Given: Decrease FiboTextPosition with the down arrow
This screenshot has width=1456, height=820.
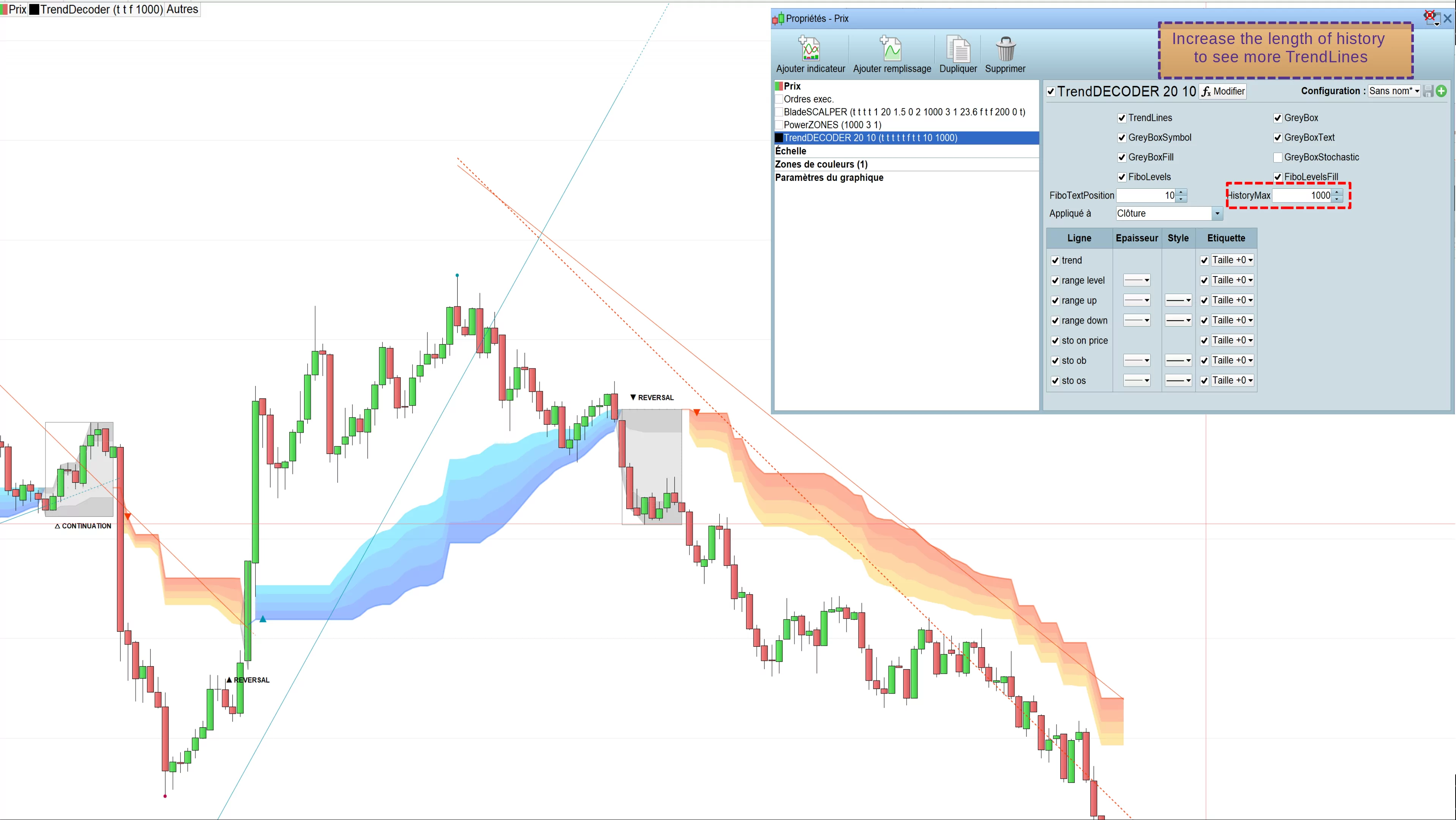Looking at the screenshot, I should [x=1181, y=199].
